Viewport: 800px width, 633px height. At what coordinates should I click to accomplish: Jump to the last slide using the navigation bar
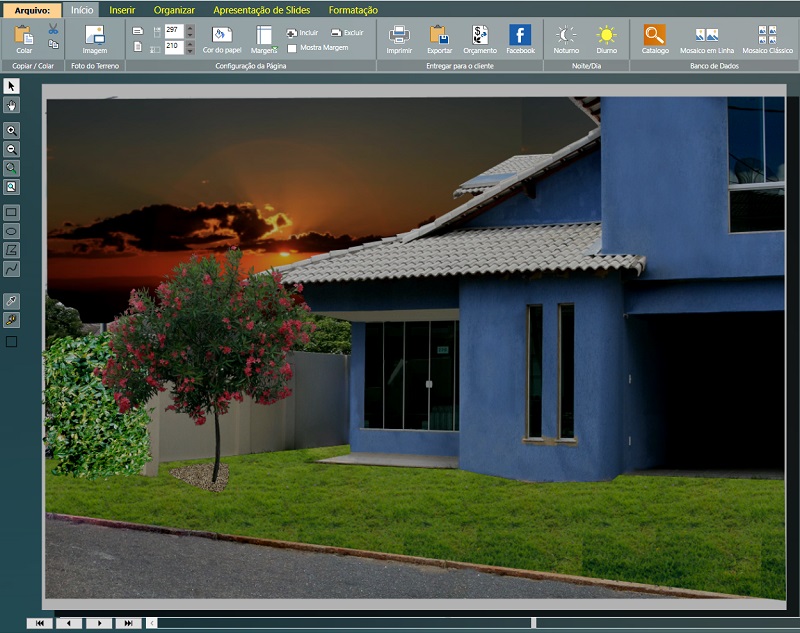(x=128, y=623)
